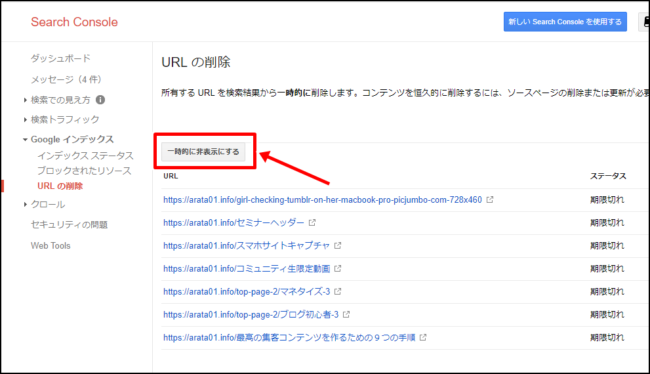Open external link icon beside スマホサイトキャプチャ URL
650x374 pixels.
click(338, 245)
